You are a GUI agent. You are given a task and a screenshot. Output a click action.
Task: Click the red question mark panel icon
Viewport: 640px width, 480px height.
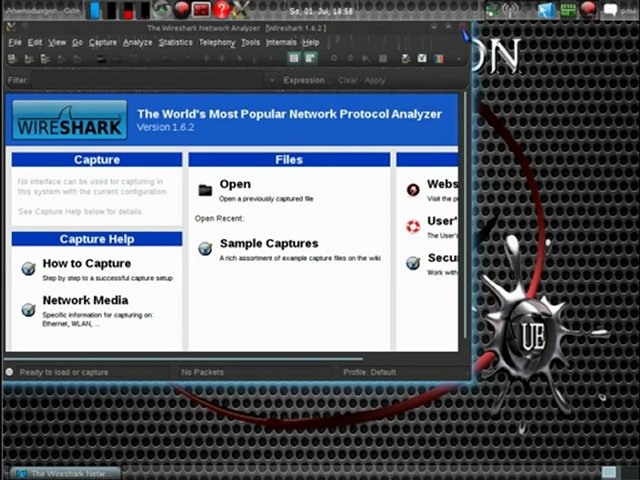(222, 9)
